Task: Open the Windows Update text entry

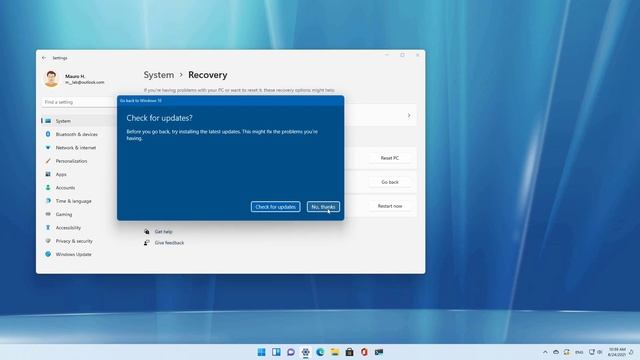Action: click(x=73, y=254)
